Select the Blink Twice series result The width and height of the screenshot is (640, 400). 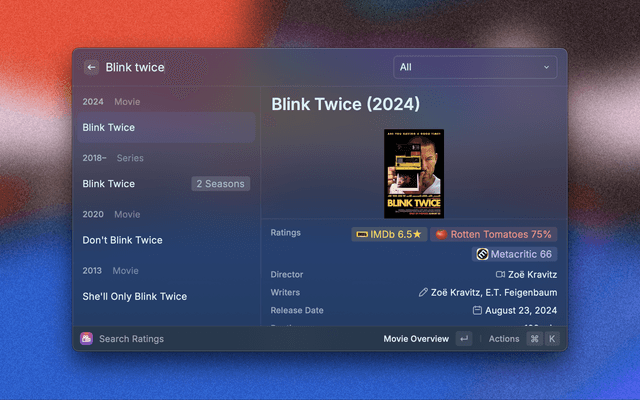166,184
